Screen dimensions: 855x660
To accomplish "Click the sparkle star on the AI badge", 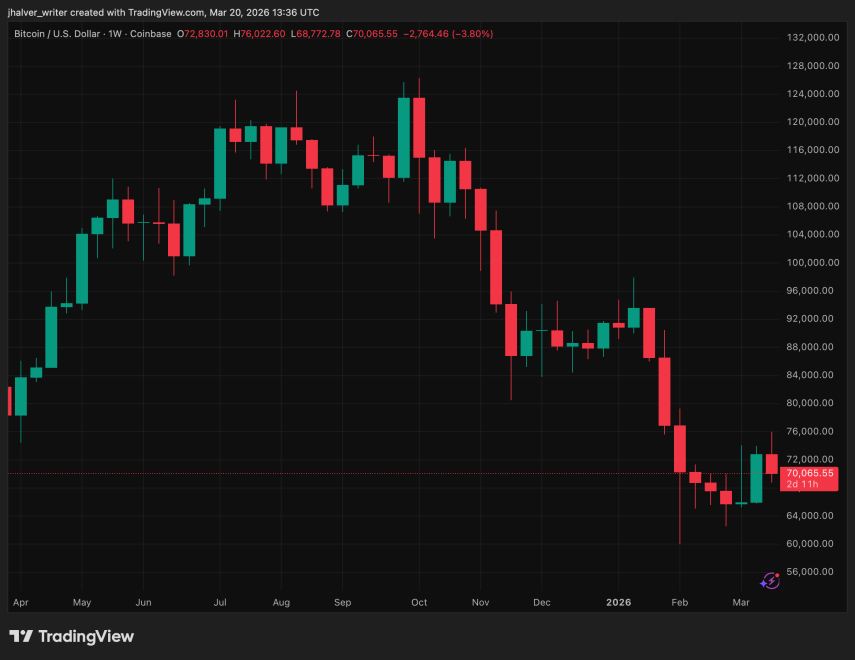I will 763,584.
